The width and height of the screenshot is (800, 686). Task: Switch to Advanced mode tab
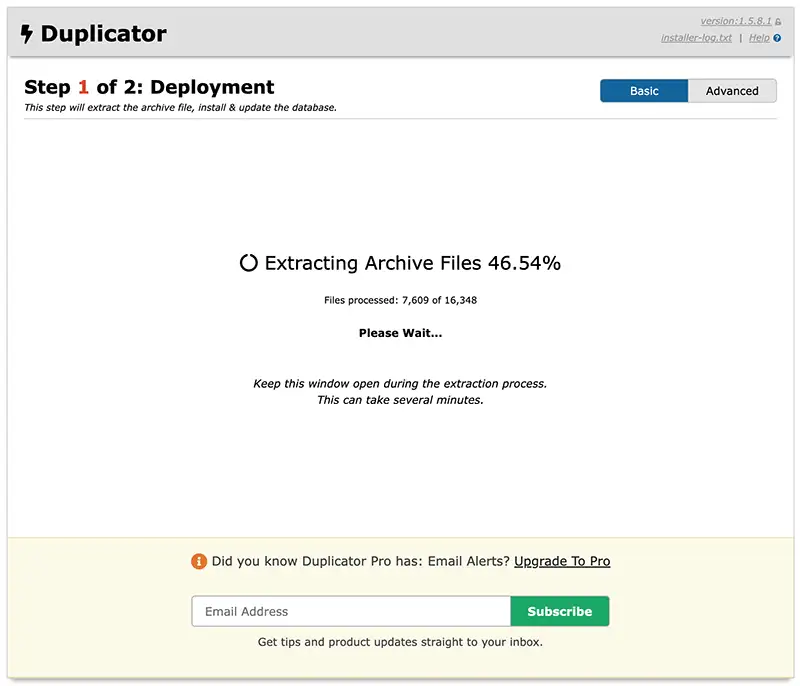pos(732,91)
